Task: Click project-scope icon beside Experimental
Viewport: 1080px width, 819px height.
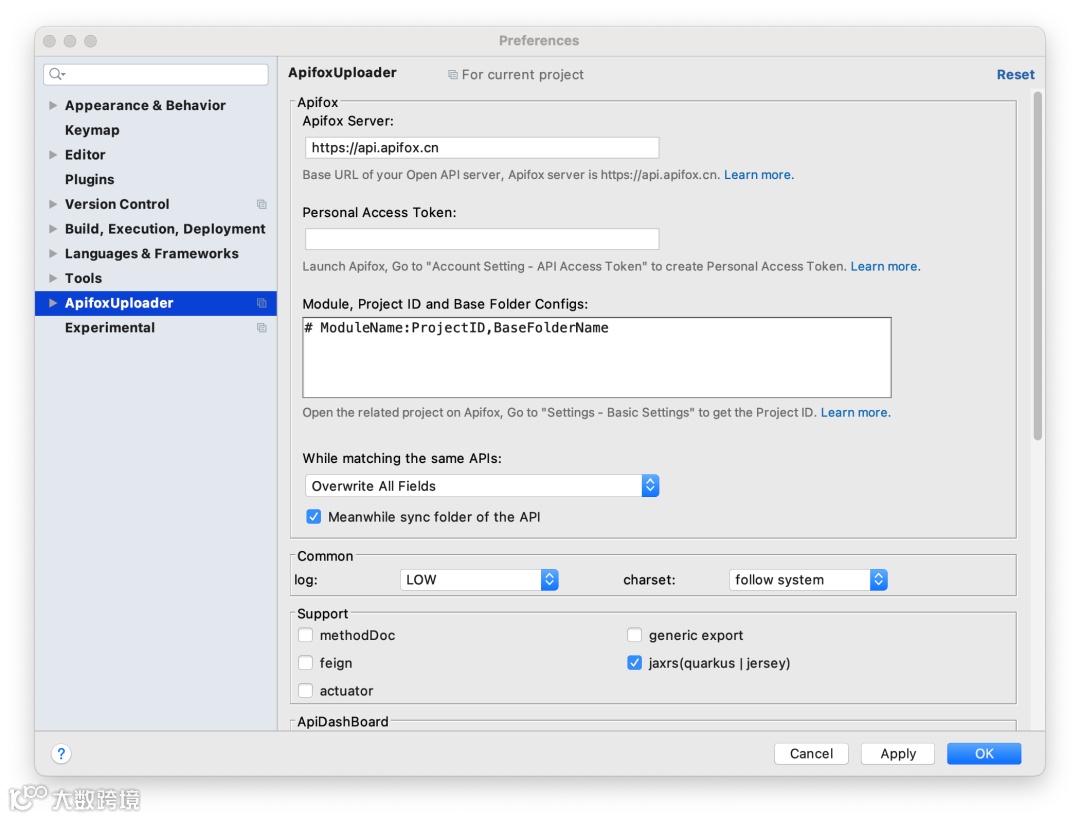Action: 262,328
